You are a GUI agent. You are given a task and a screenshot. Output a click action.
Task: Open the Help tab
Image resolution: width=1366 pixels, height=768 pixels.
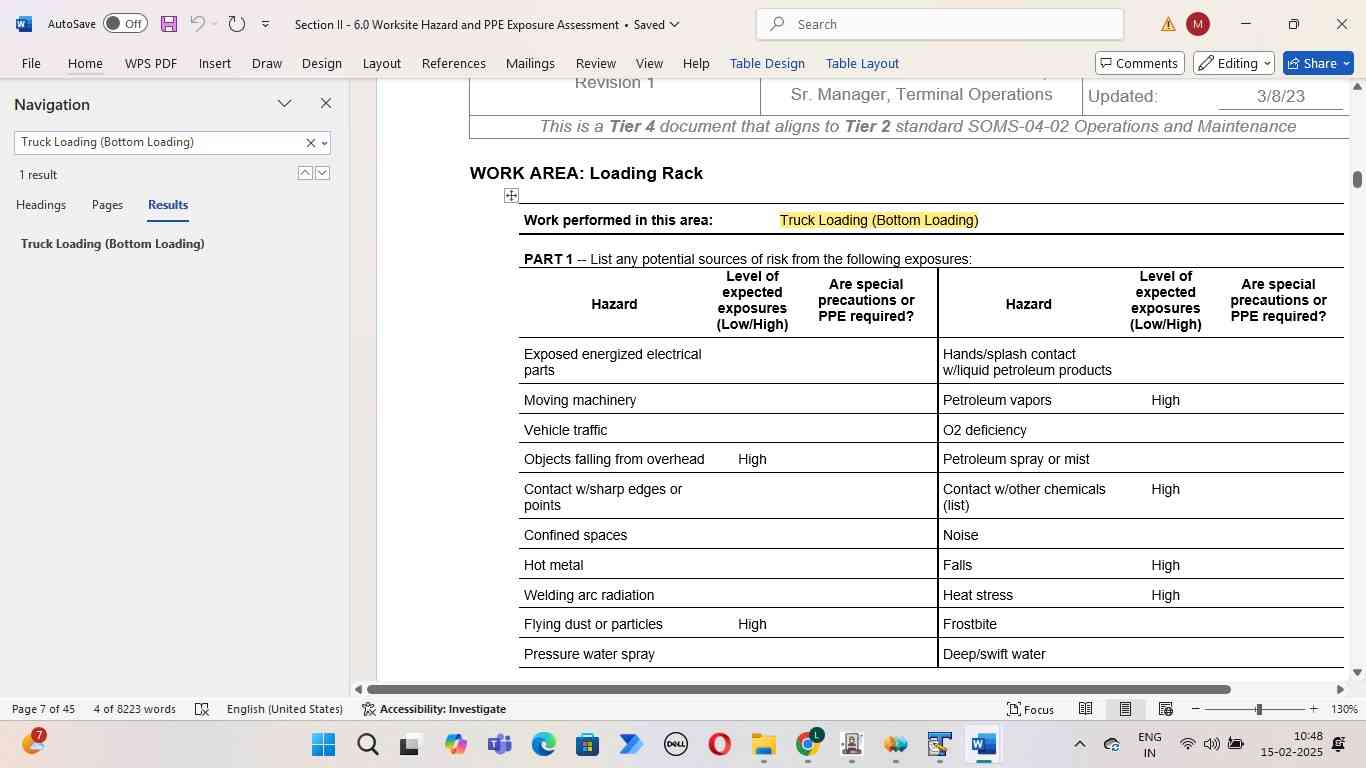pyautogui.click(x=696, y=63)
